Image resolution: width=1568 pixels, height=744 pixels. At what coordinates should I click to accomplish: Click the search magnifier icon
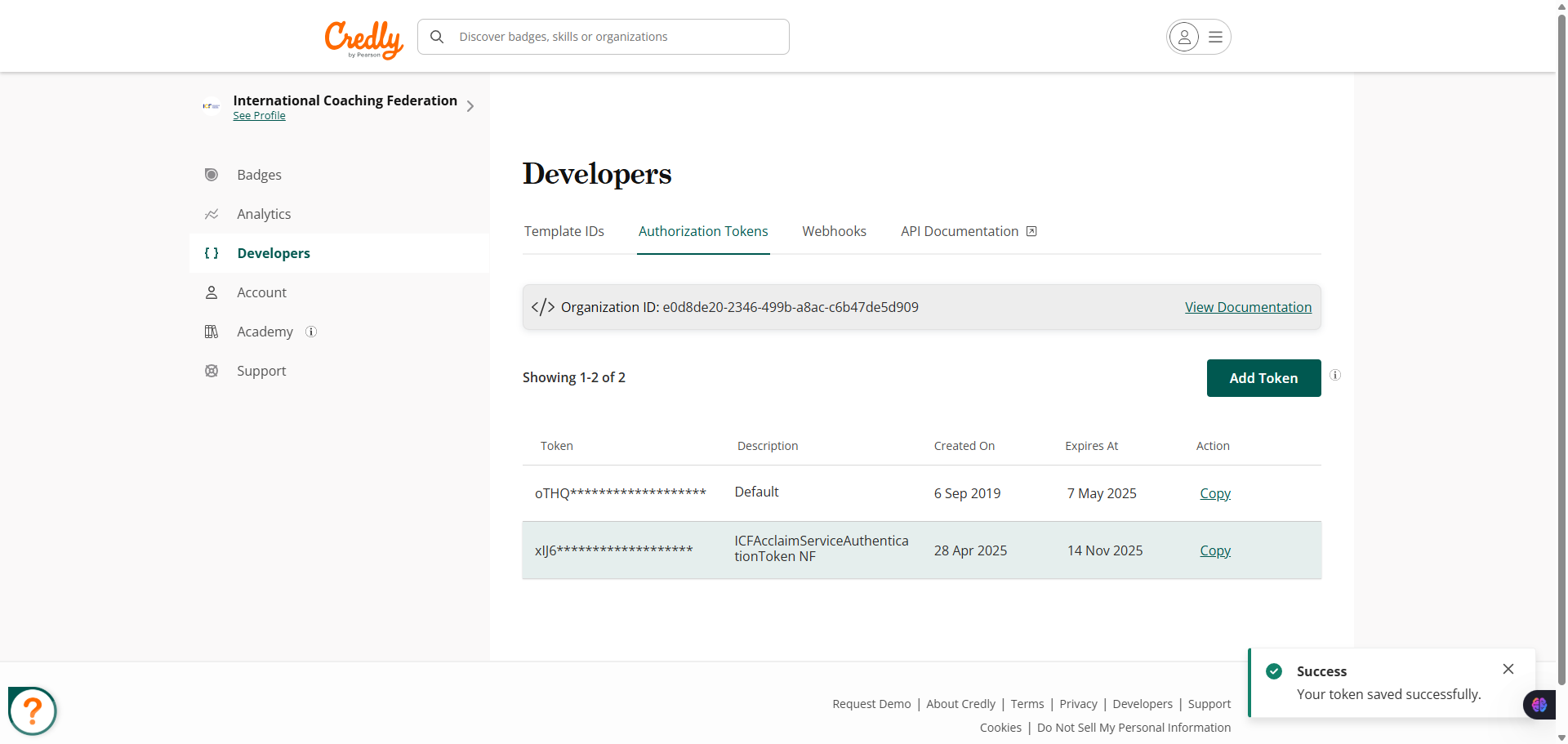[437, 37]
